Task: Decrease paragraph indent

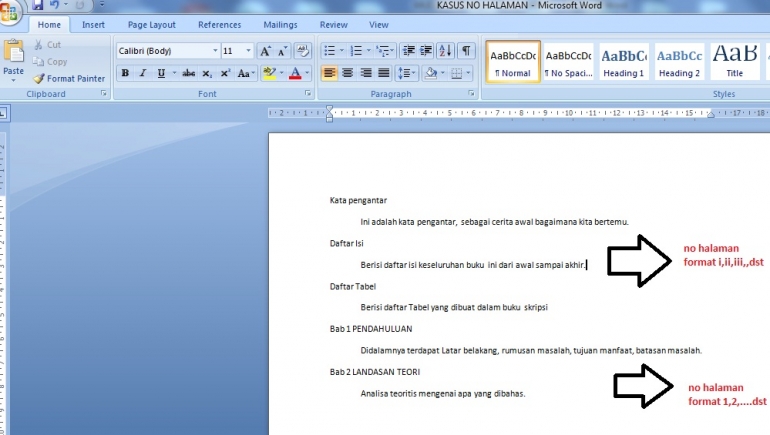Action: coord(409,51)
